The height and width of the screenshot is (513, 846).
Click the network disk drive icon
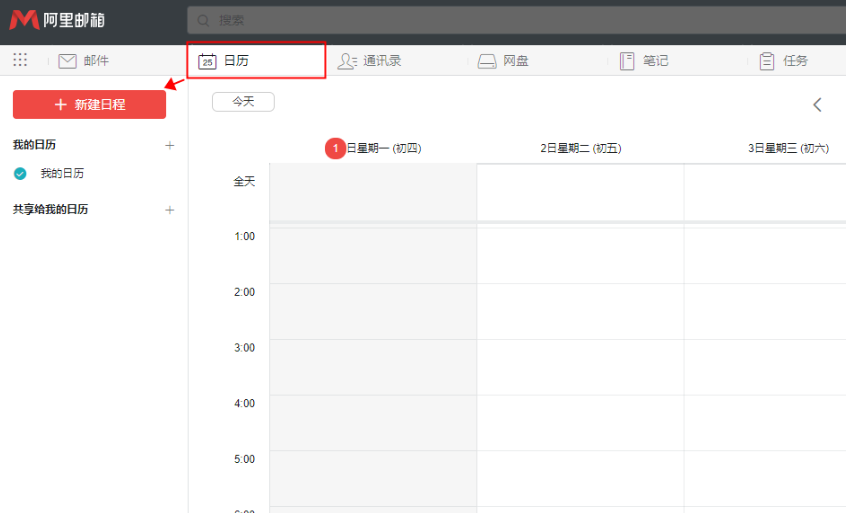pyautogui.click(x=487, y=61)
